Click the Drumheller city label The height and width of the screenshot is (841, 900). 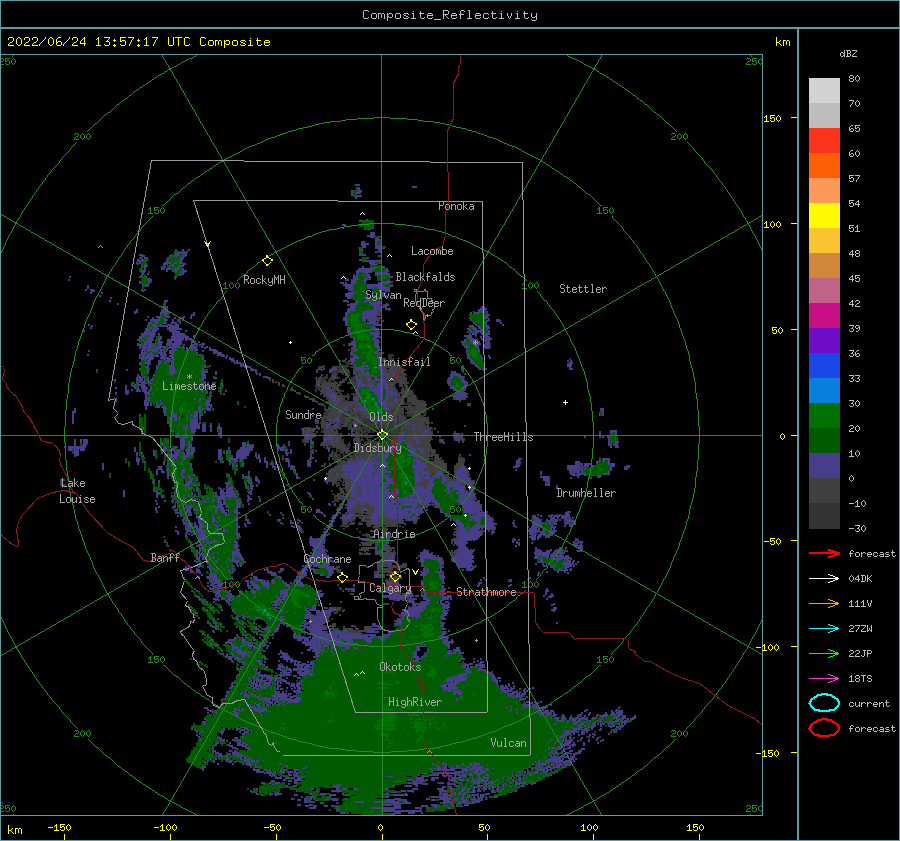[x=586, y=493]
